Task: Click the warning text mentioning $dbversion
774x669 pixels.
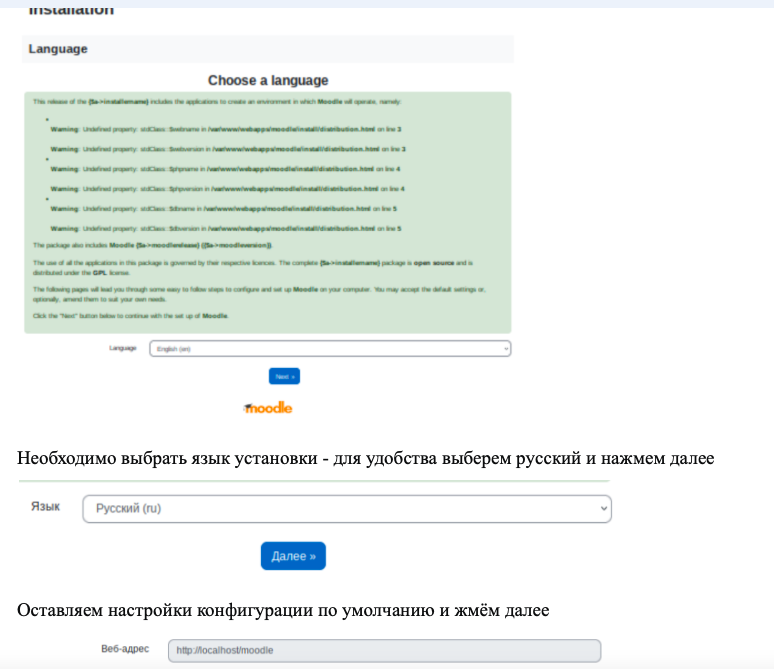Action: (226, 229)
